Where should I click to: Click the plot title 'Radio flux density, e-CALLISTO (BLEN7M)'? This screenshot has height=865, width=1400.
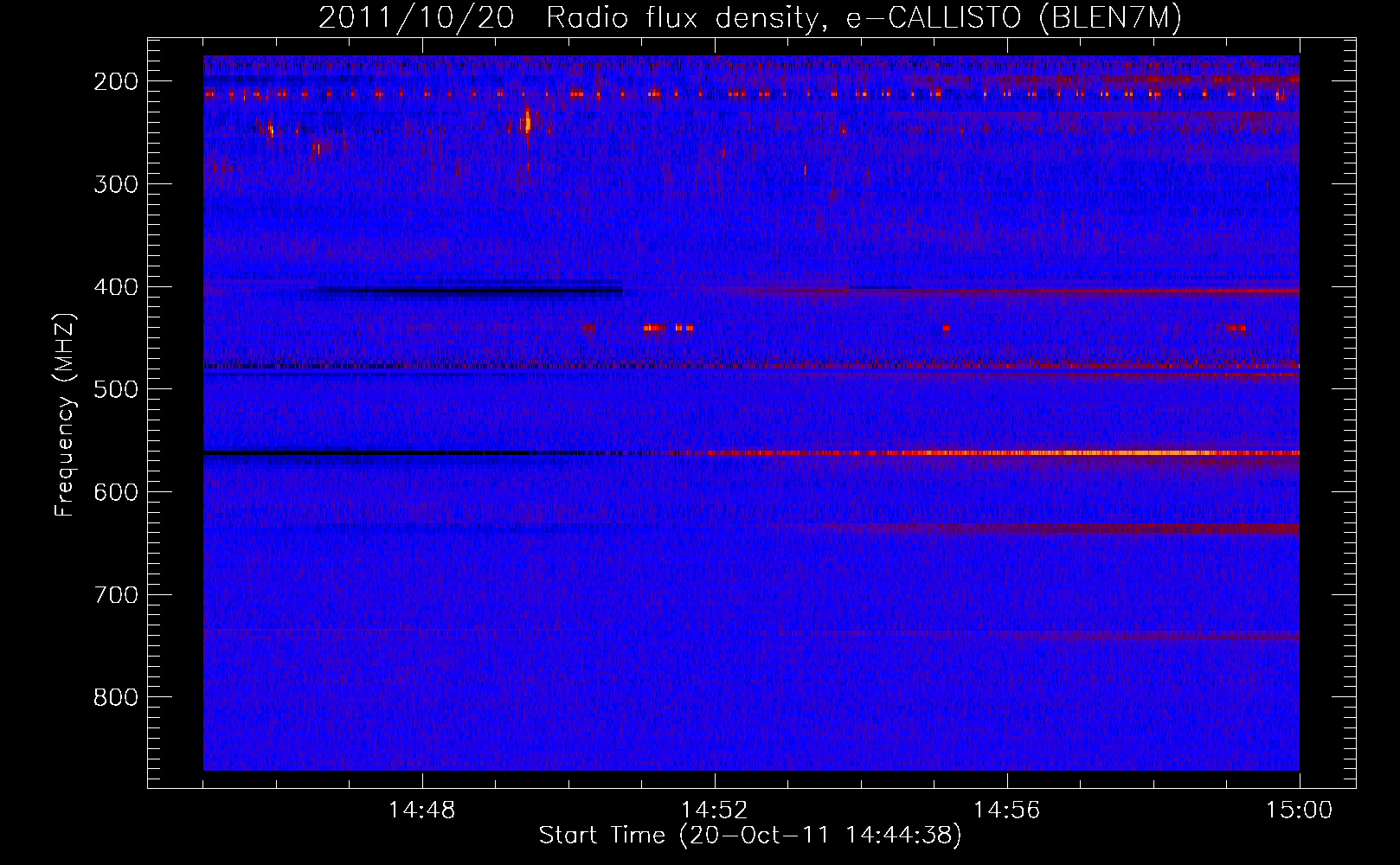pyautogui.click(x=863, y=18)
